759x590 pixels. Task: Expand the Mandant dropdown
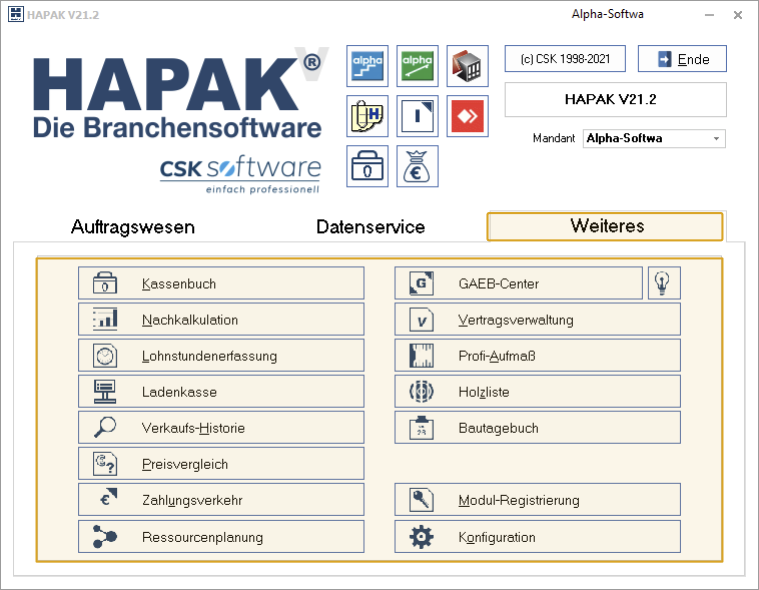716,139
